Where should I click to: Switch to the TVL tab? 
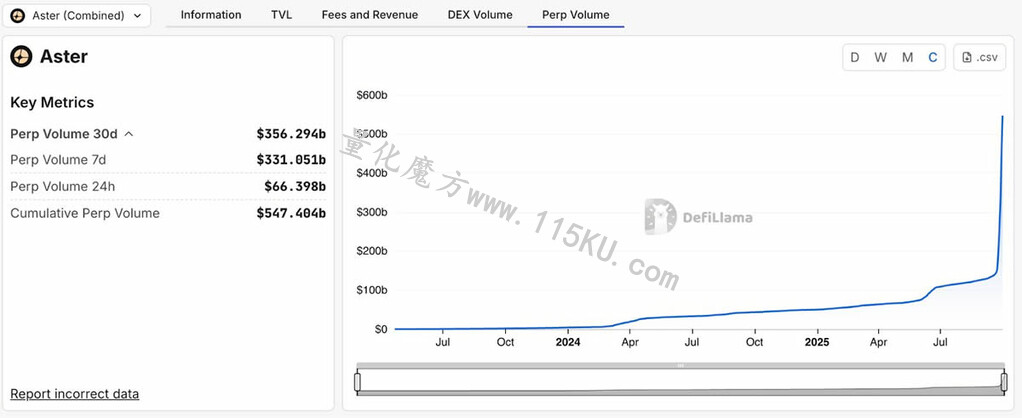click(282, 14)
